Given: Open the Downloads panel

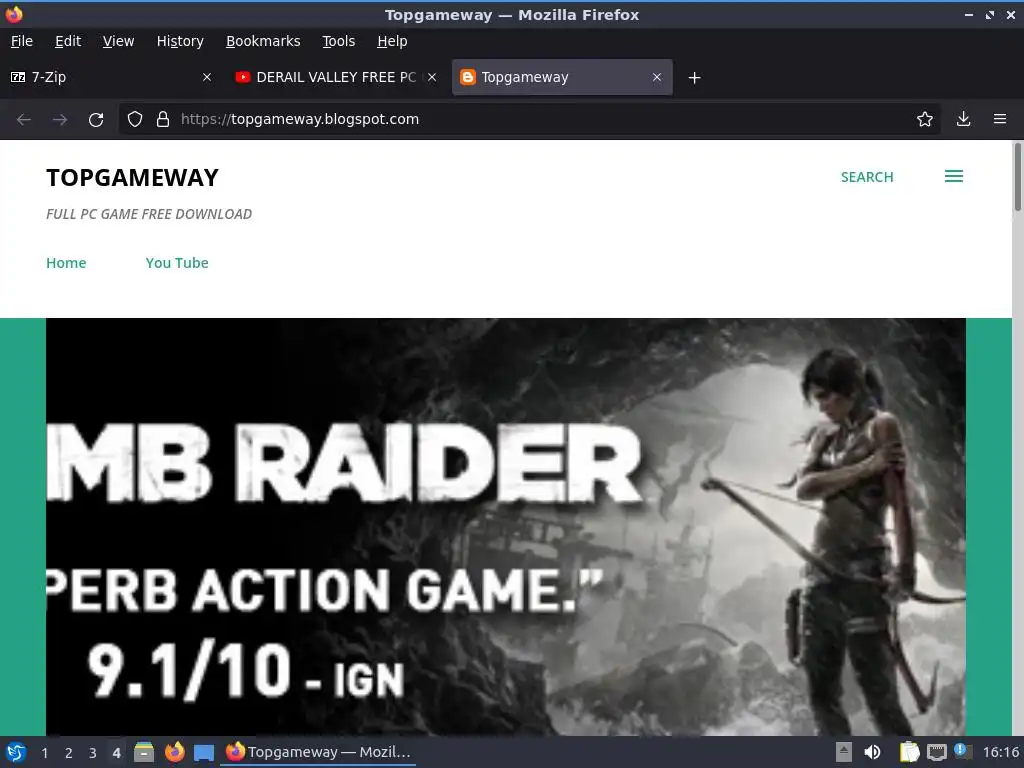Looking at the screenshot, I should 963,119.
